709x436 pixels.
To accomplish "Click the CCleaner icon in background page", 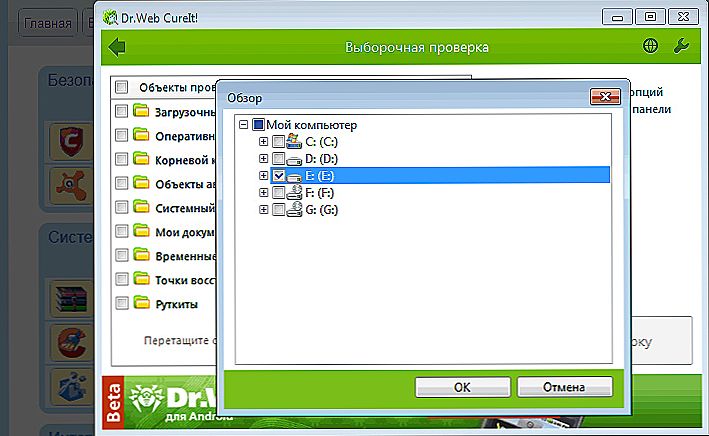I will pos(71,342).
